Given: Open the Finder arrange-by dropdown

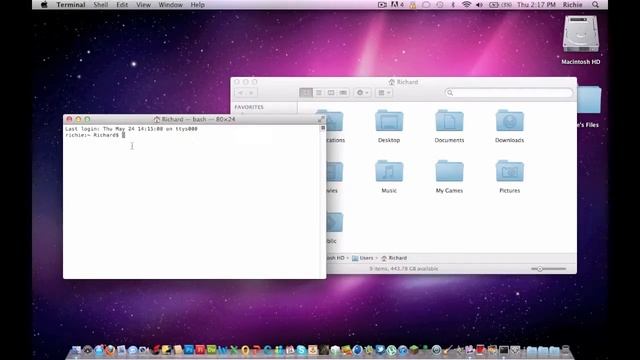Looking at the screenshot, I should coord(384,93).
